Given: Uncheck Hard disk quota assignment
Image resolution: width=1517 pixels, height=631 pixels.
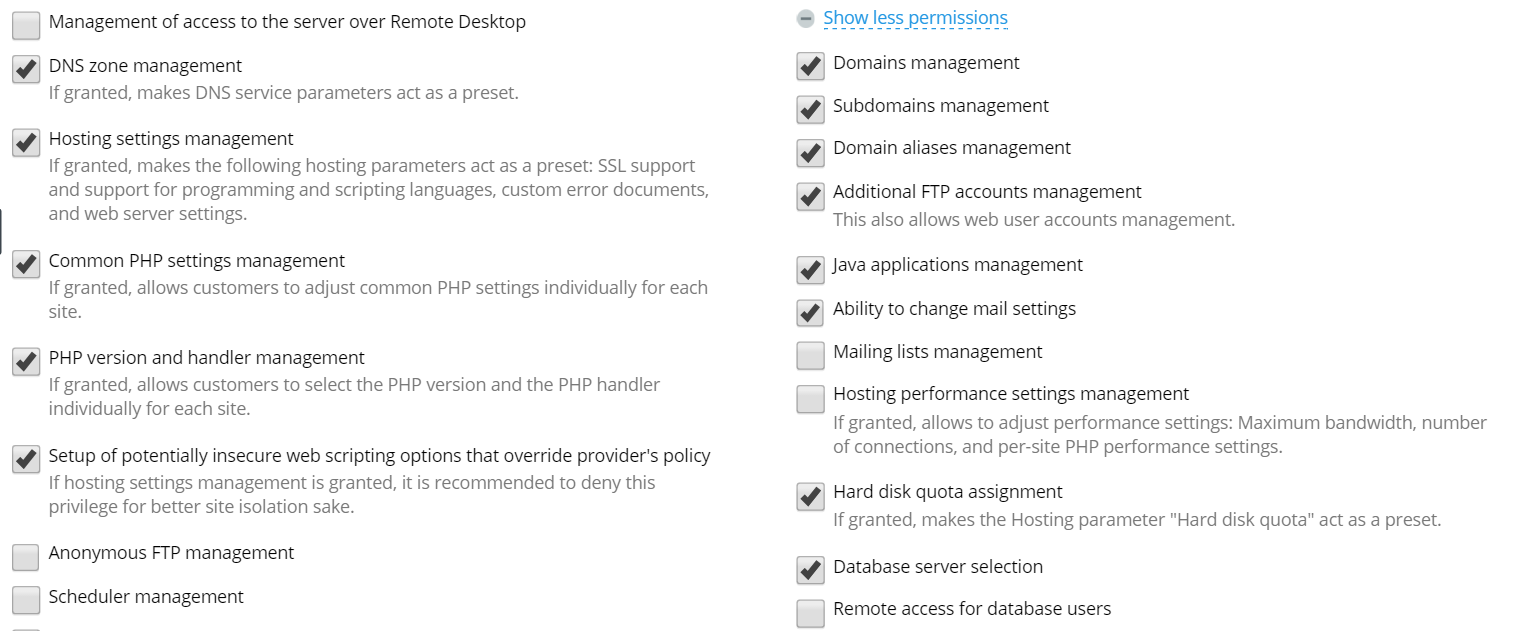Looking at the screenshot, I should [810, 496].
